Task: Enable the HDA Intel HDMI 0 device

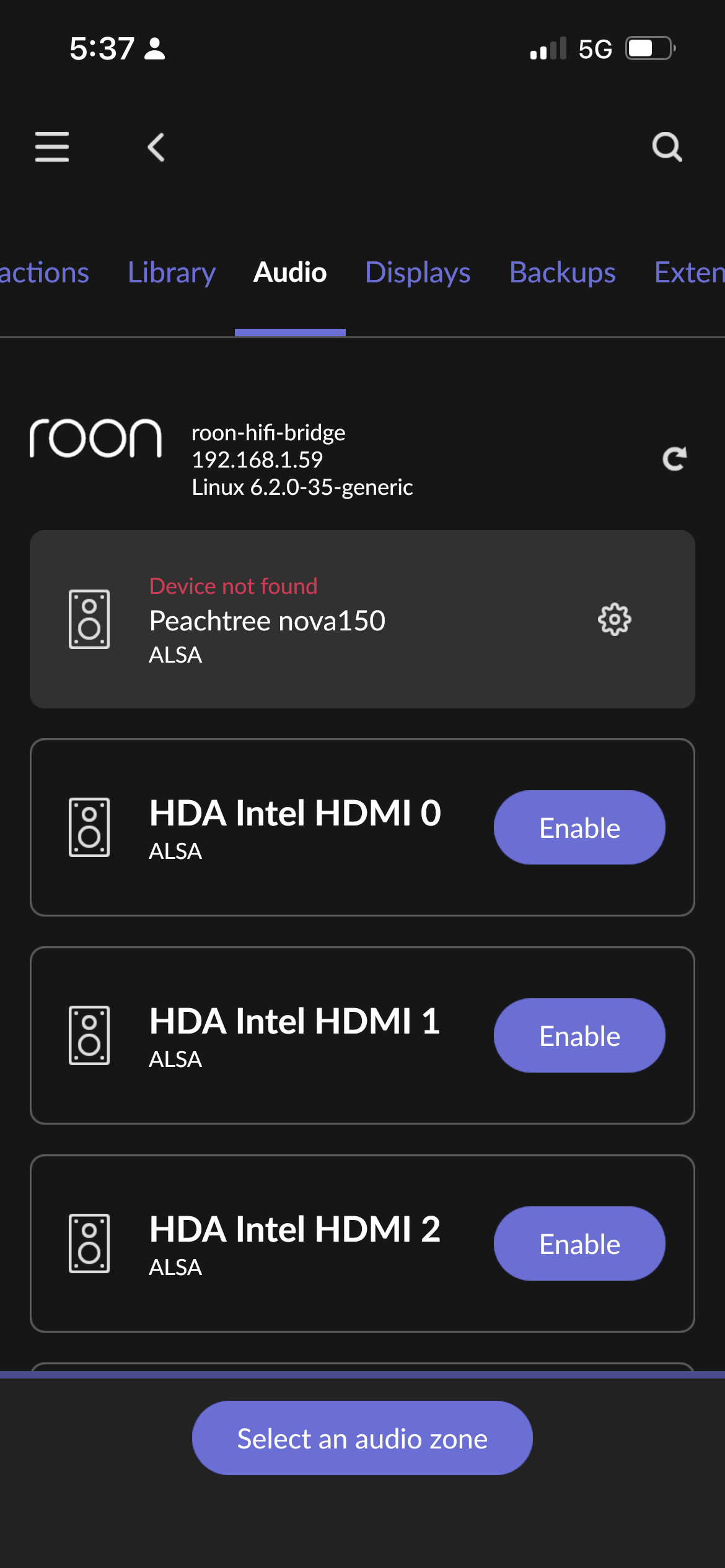Action: [579, 826]
